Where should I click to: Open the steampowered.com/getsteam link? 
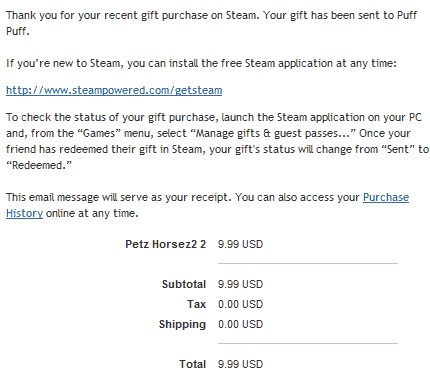(114, 90)
